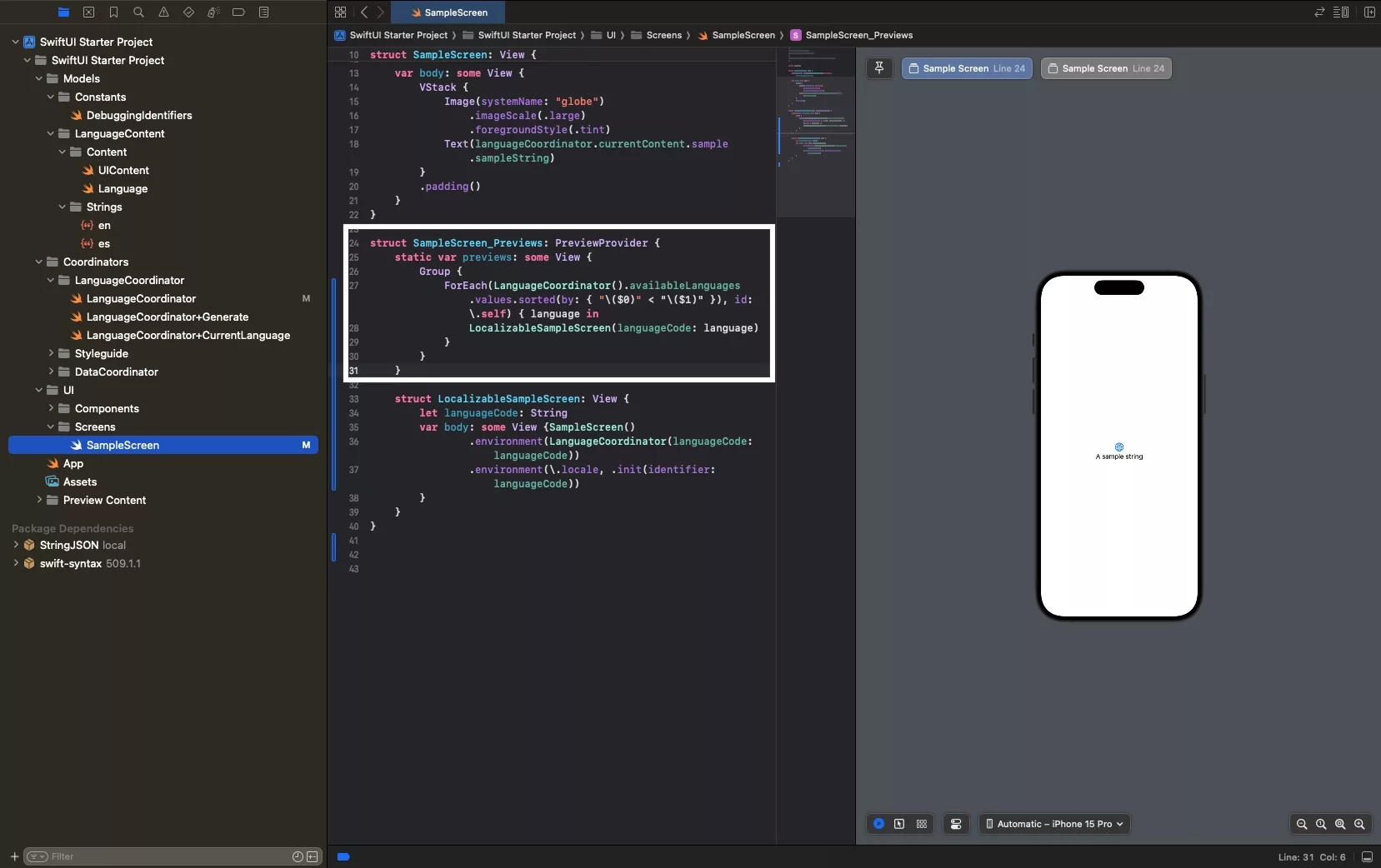Expand the StringJSON package
Viewport: 1381px width, 868px height.
click(15, 545)
